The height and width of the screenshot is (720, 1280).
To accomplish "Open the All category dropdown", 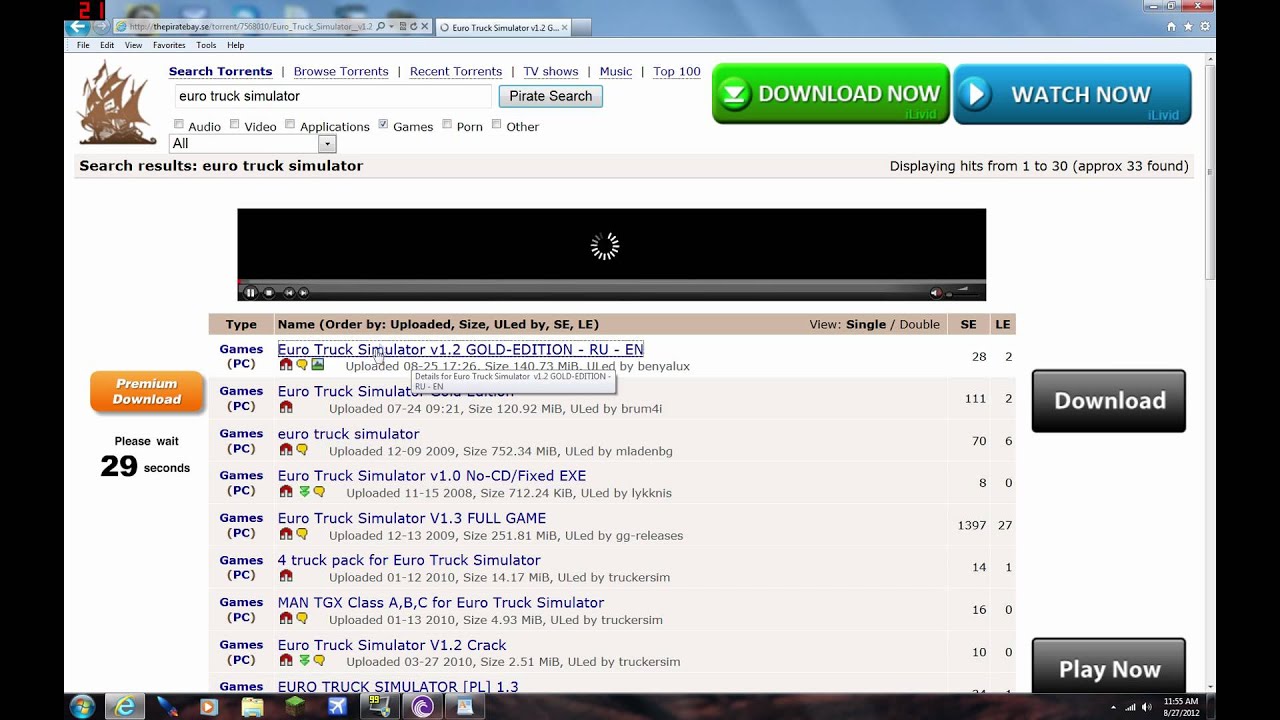I will [x=253, y=144].
